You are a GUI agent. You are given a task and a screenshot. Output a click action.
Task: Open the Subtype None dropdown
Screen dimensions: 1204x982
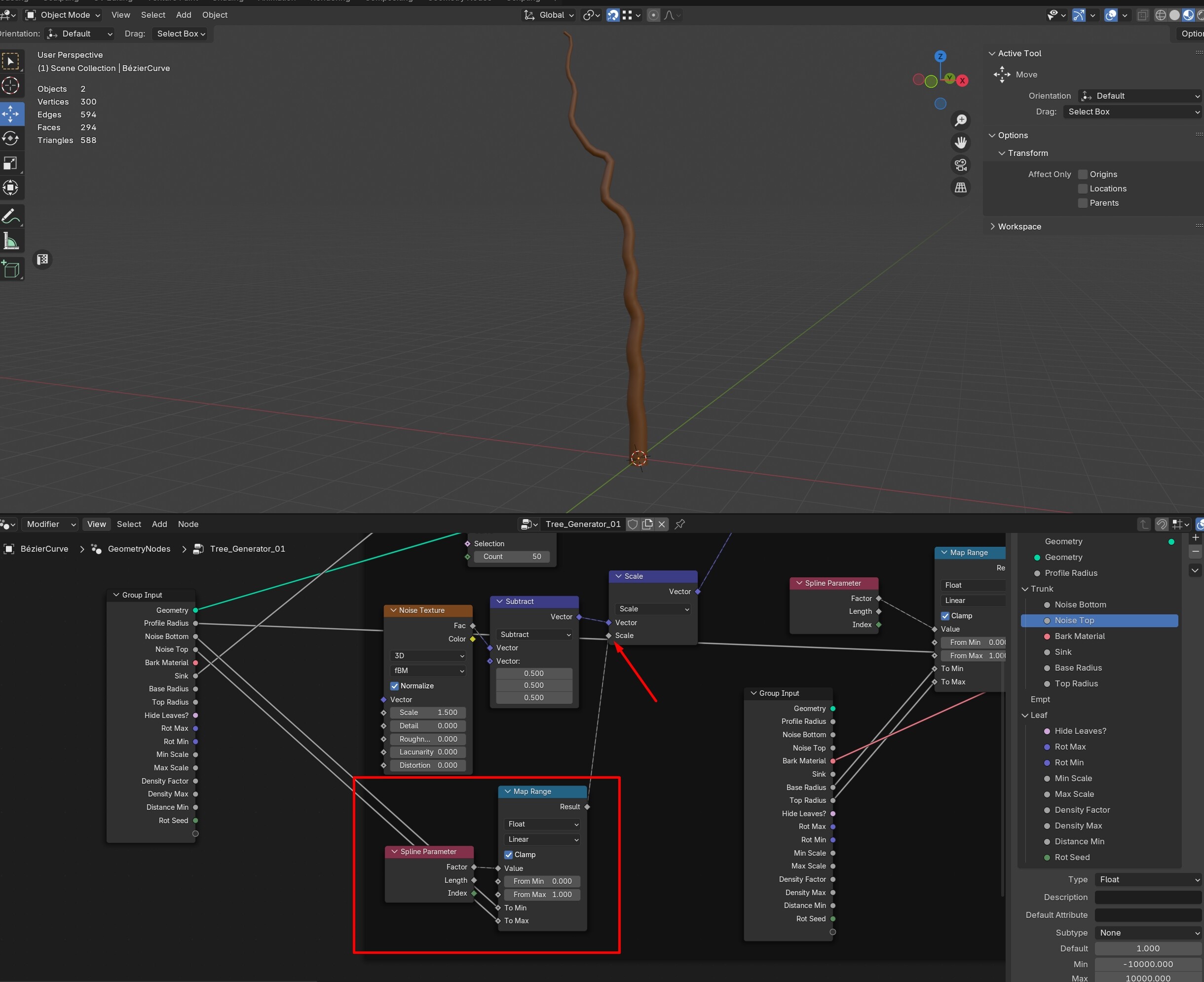coord(1149,933)
